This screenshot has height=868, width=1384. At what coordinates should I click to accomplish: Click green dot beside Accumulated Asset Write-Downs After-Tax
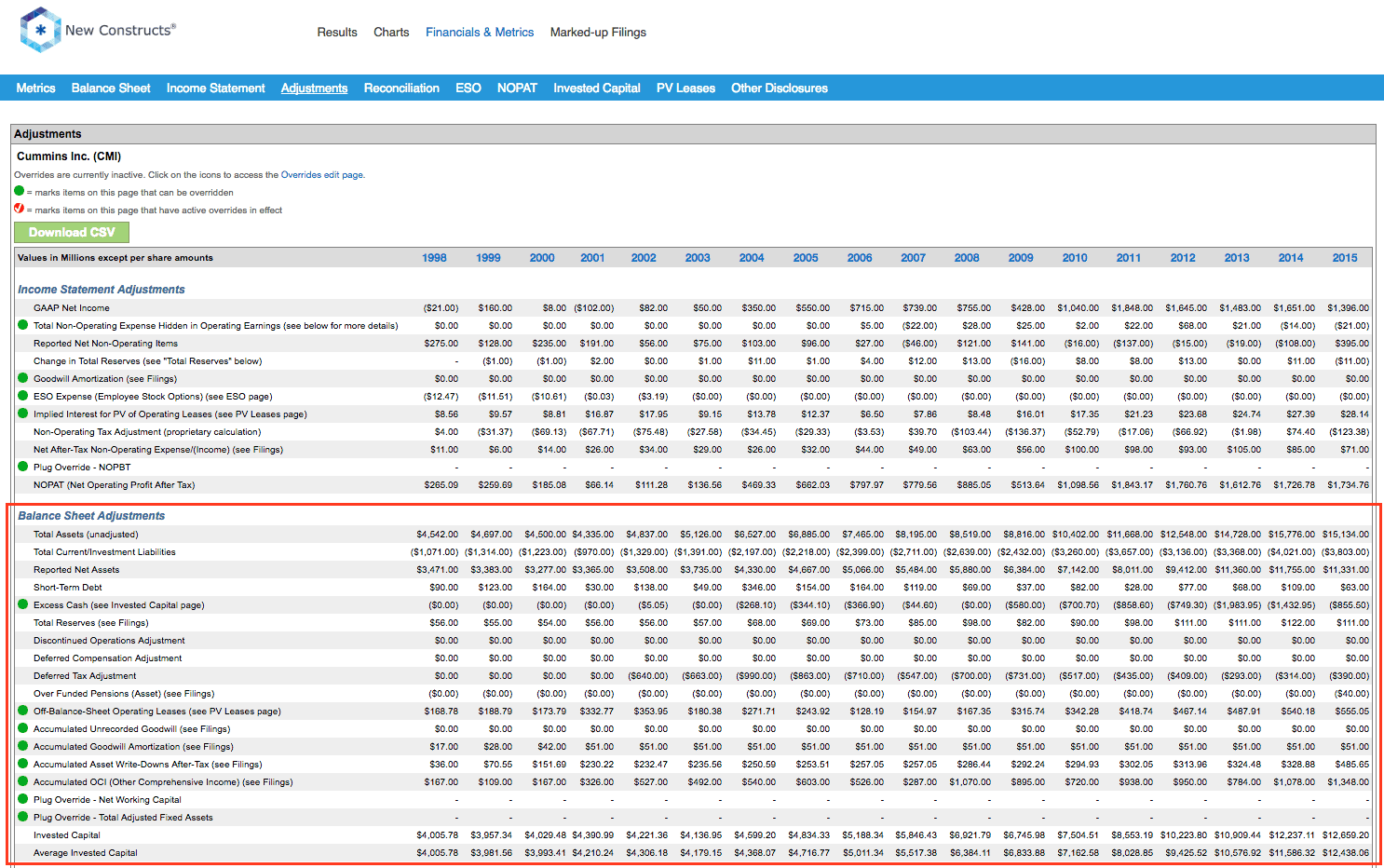pyautogui.click(x=23, y=764)
